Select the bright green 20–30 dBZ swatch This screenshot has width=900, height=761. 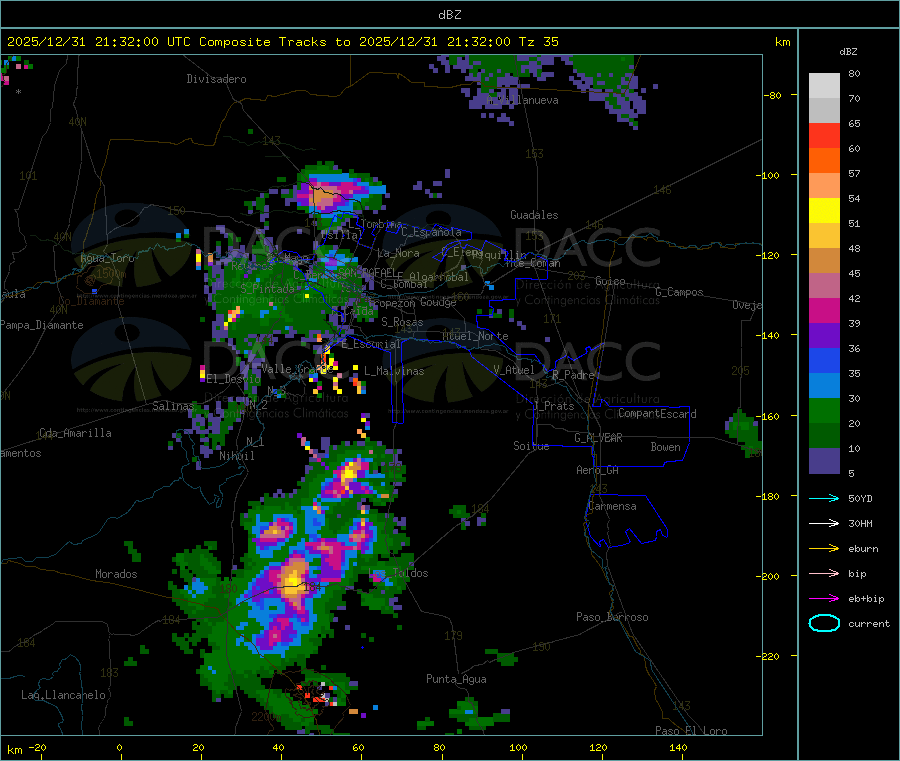(824, 410)
